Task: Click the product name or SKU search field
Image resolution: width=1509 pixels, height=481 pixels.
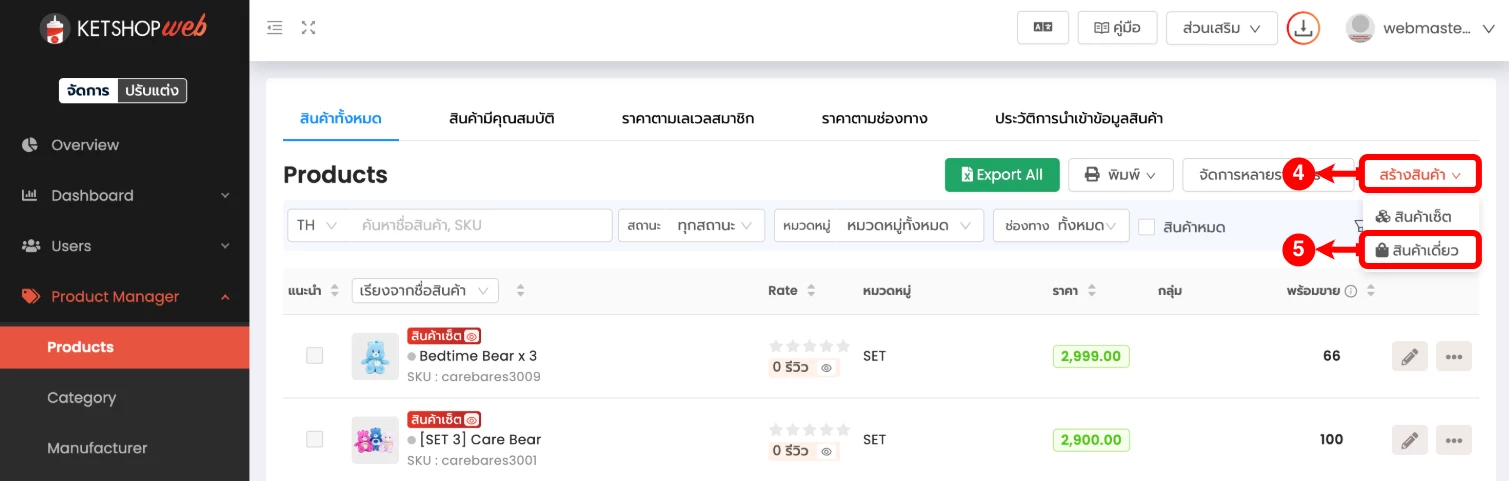Action: (x=480, y=226)
